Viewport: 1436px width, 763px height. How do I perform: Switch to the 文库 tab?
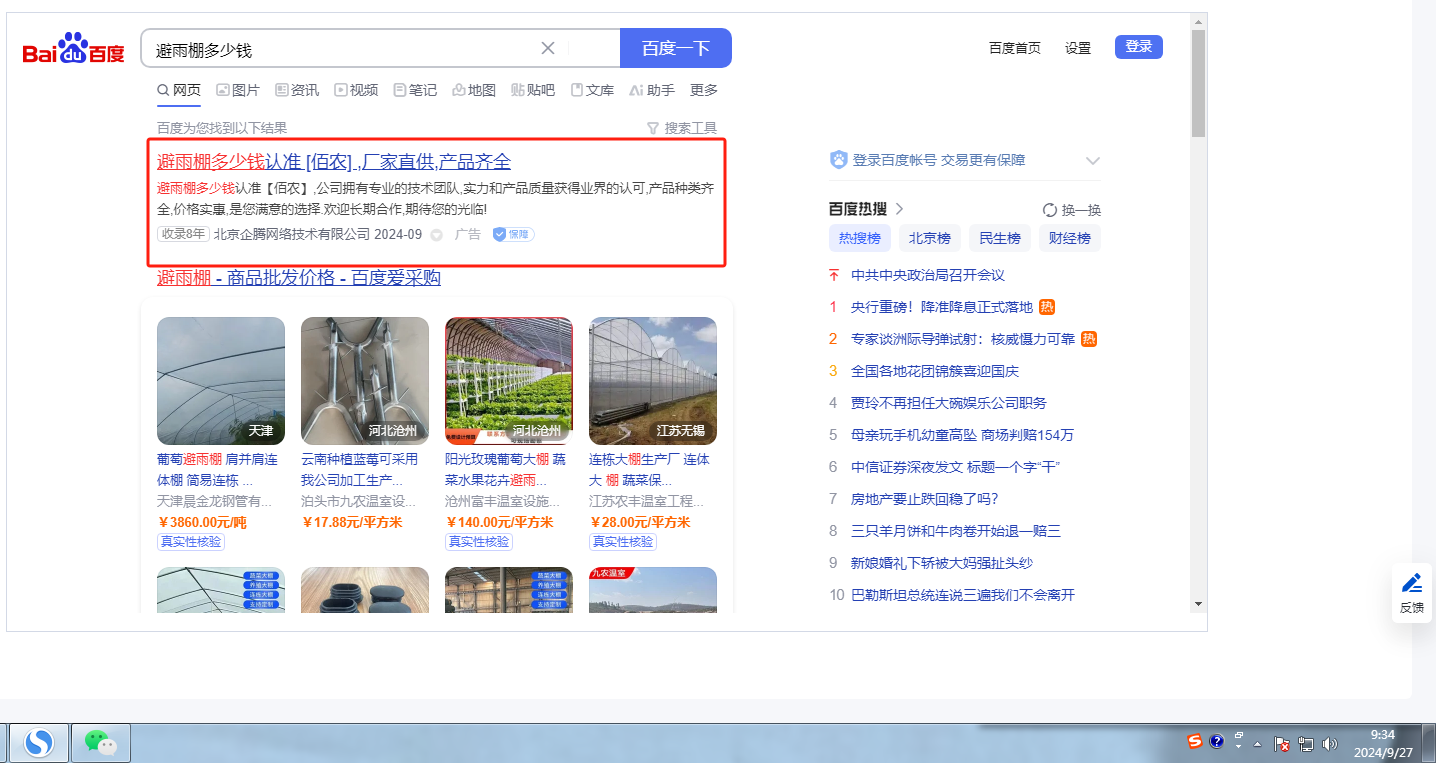pyautogui.click(x=592, y=90)
